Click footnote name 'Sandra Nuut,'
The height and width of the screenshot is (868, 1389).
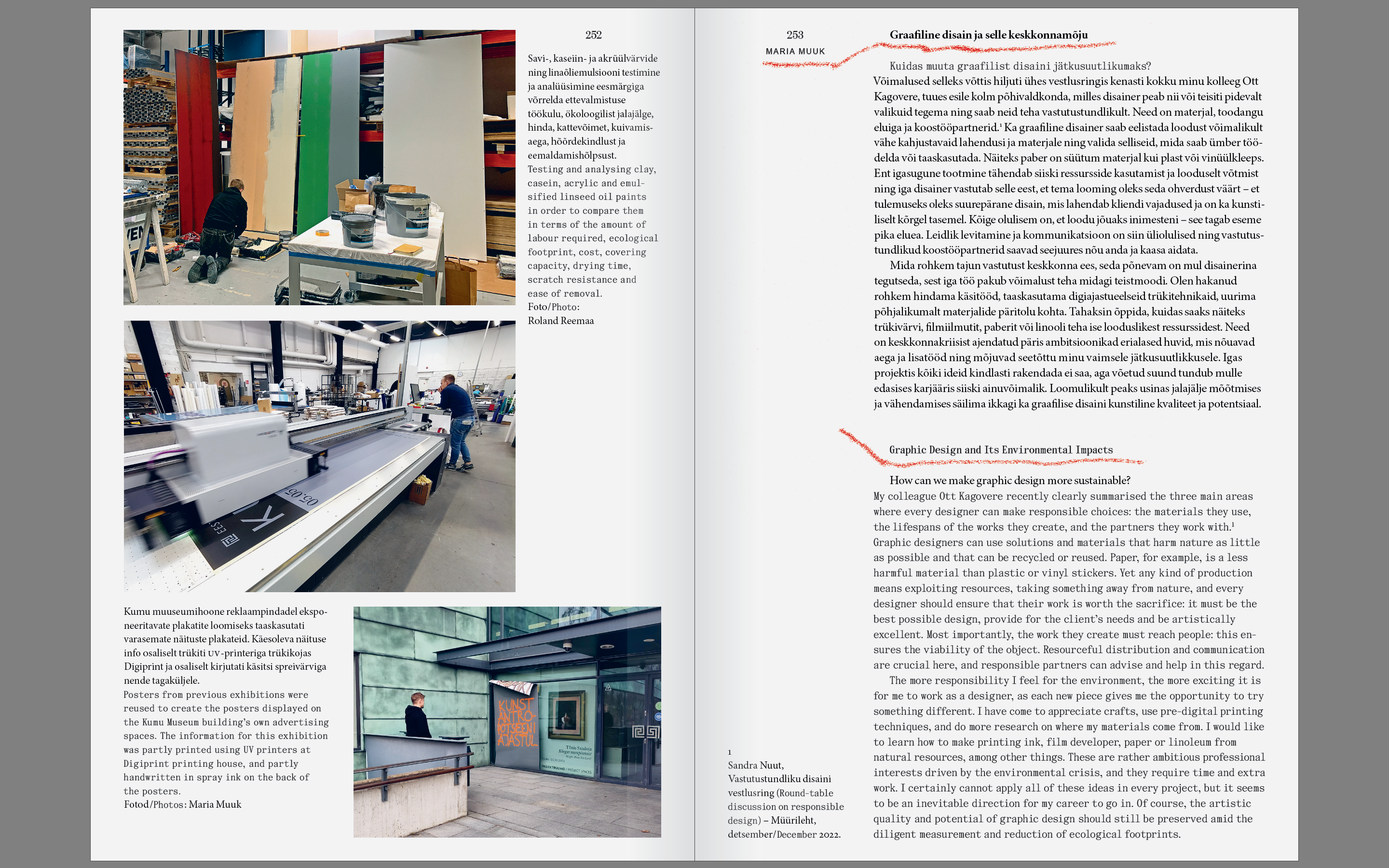[756, 766]
